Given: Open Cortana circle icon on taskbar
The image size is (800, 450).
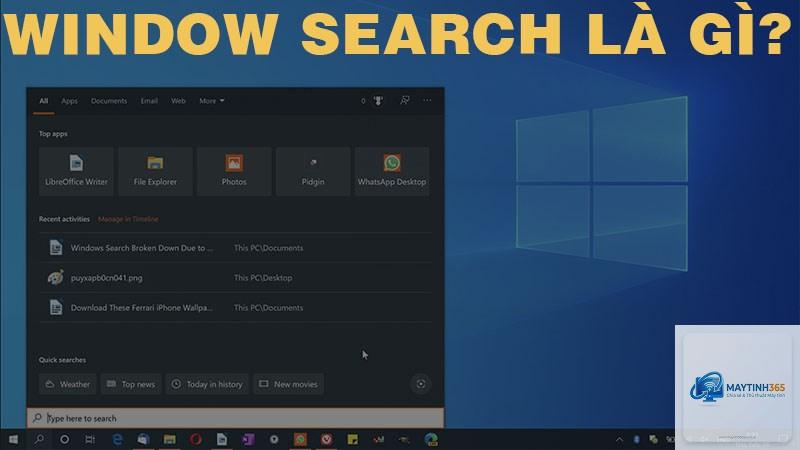Looking at the screenshot, I should pyautogui.click(x=64, y=439).
